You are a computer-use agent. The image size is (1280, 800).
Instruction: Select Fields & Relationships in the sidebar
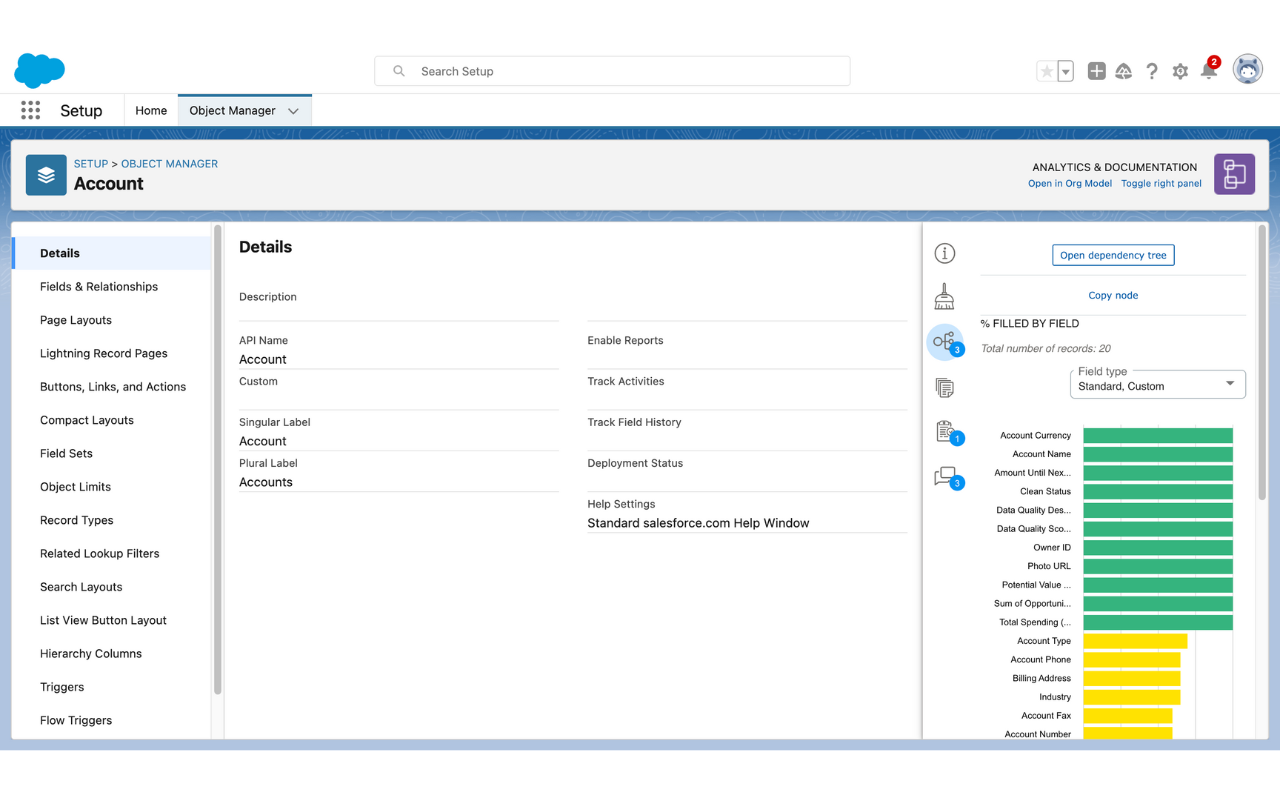pos(99,287)
